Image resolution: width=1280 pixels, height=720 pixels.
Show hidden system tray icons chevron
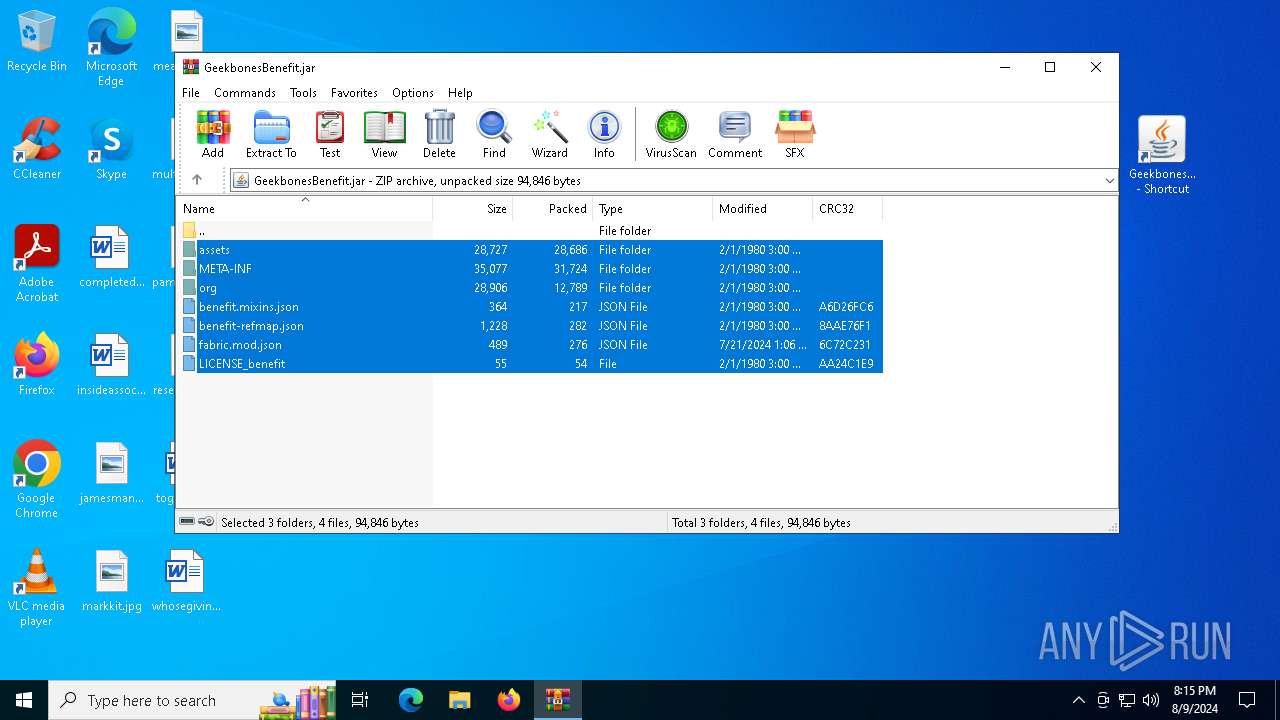(1078, 700)
